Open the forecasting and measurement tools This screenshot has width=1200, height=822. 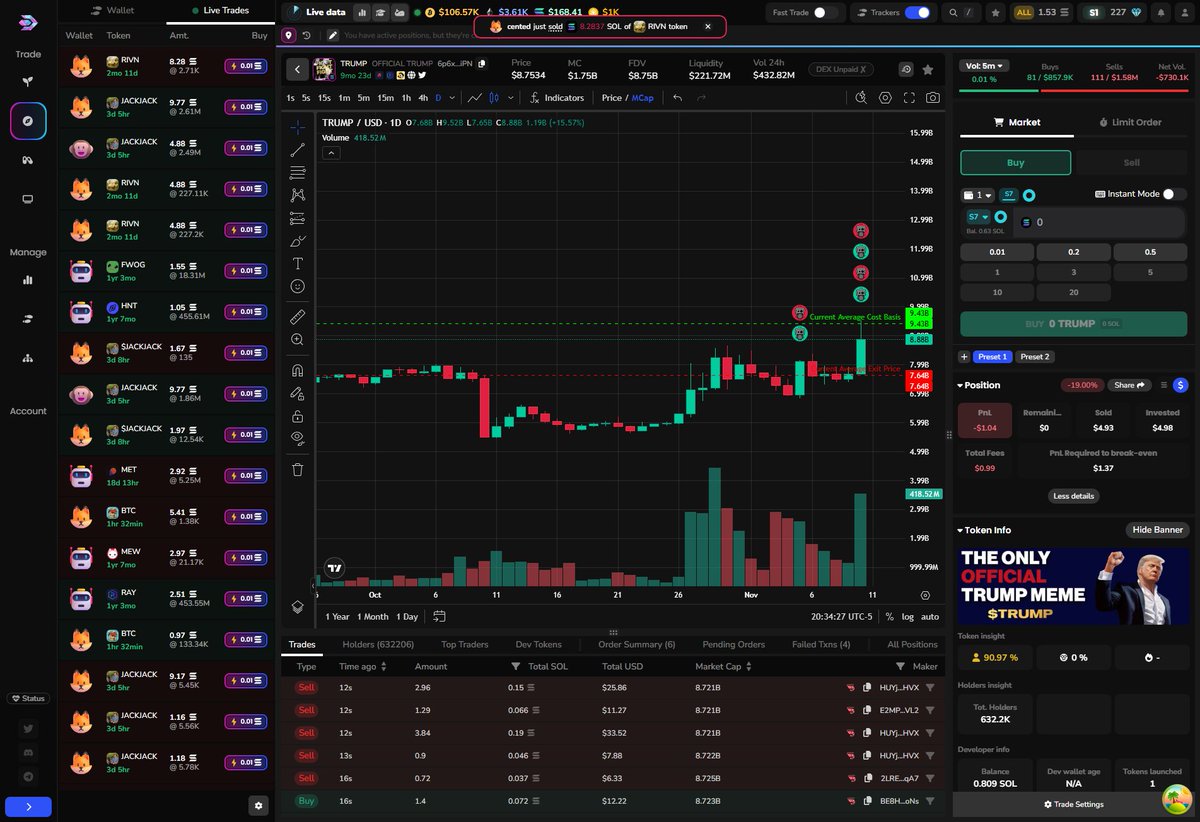pyautogui.click(x=297, y=218)
